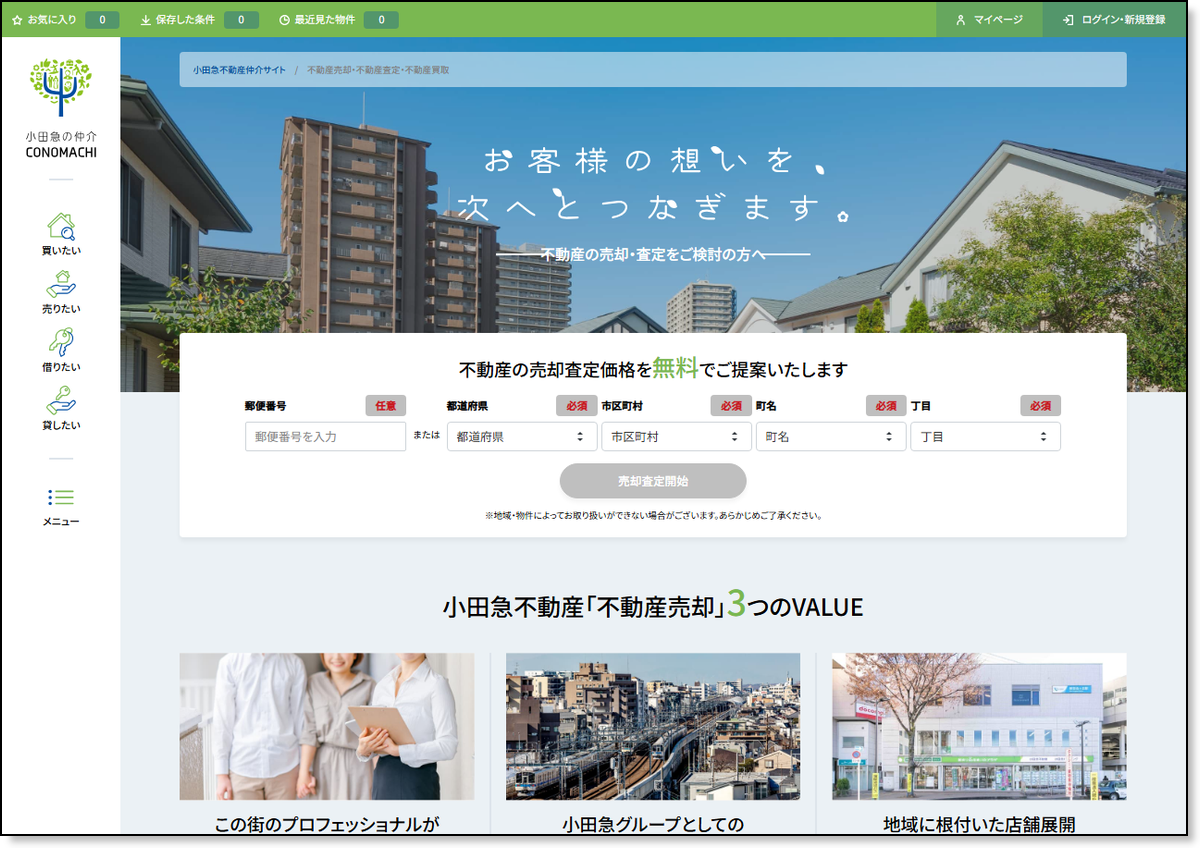Open the 貸したい hand-and-key icon
This screenshot has height=848, width=1200.
(x=61, y=401)
